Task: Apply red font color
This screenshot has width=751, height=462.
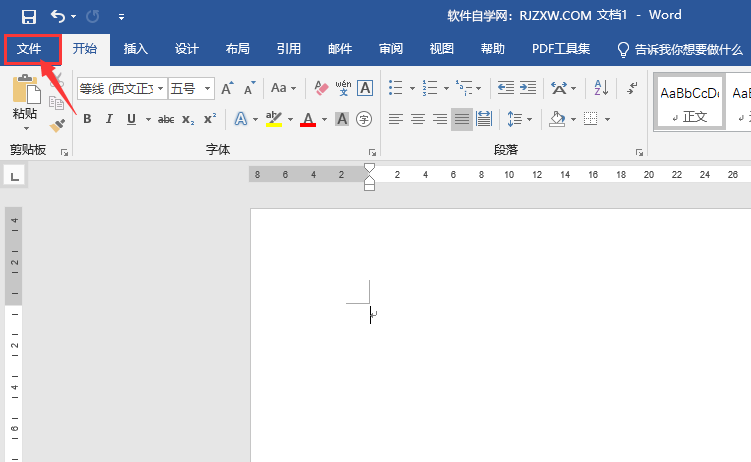Action: [x=308, y=119]
